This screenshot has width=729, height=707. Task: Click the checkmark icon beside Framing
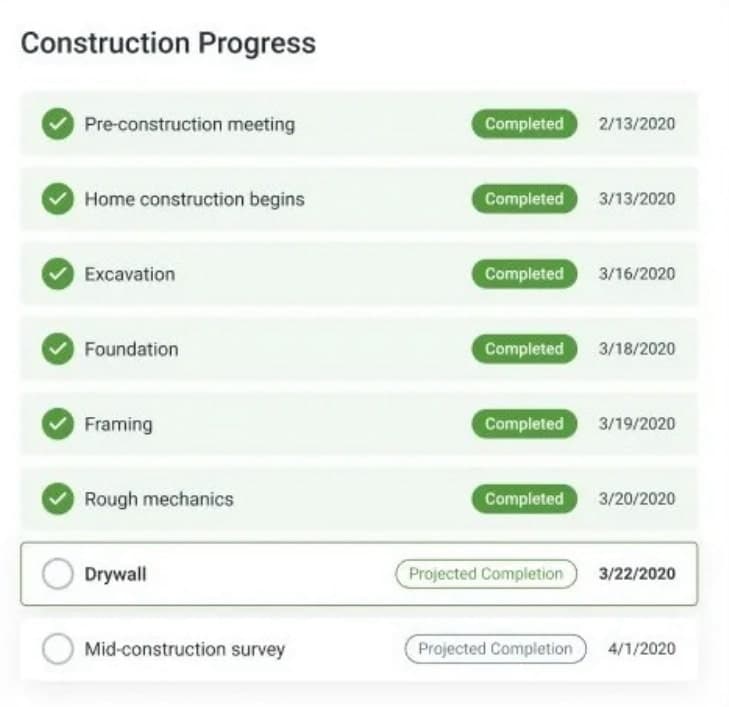coord(58,424)
